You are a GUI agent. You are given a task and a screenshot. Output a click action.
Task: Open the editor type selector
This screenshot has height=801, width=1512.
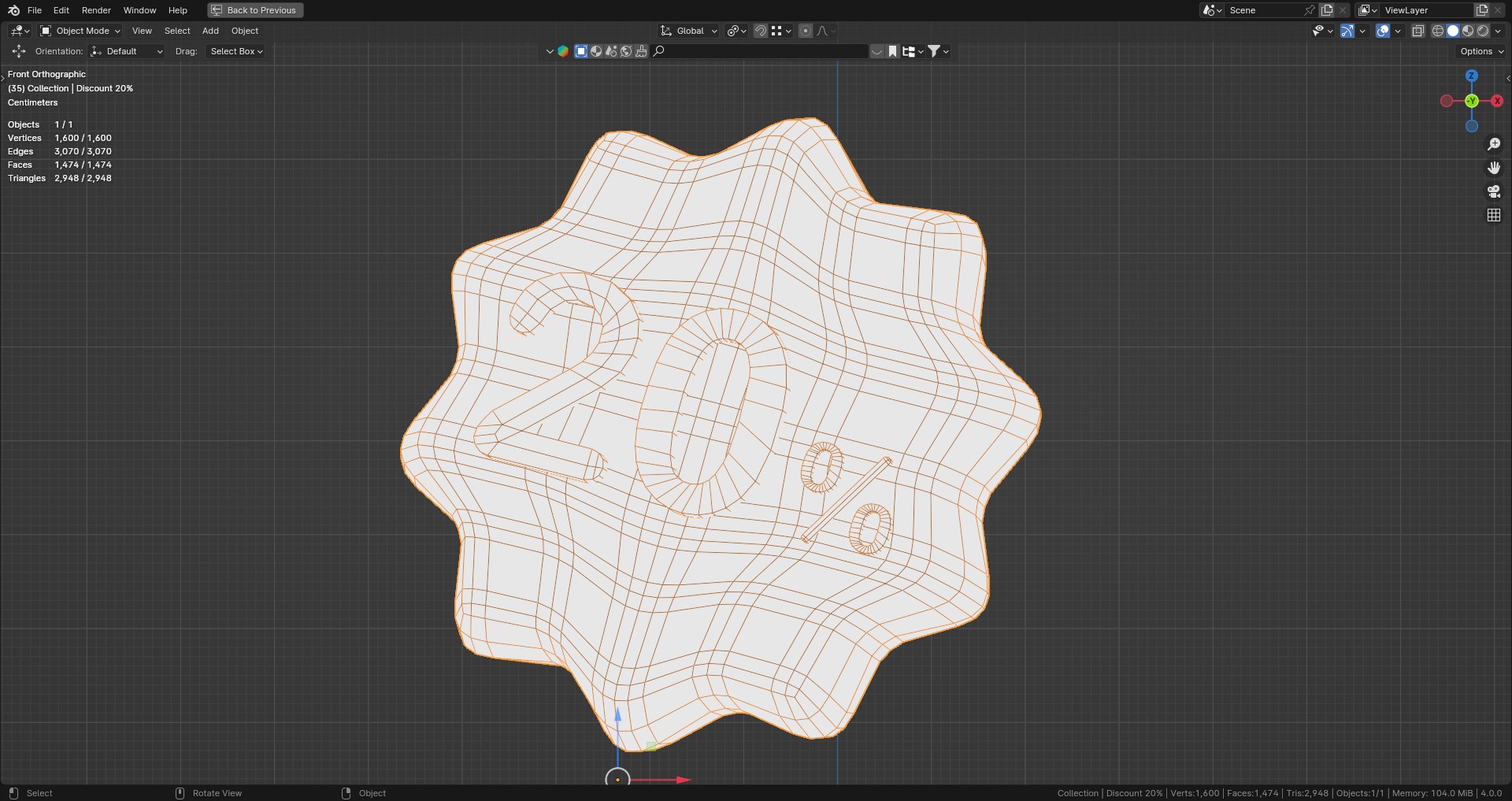point(20,31)
